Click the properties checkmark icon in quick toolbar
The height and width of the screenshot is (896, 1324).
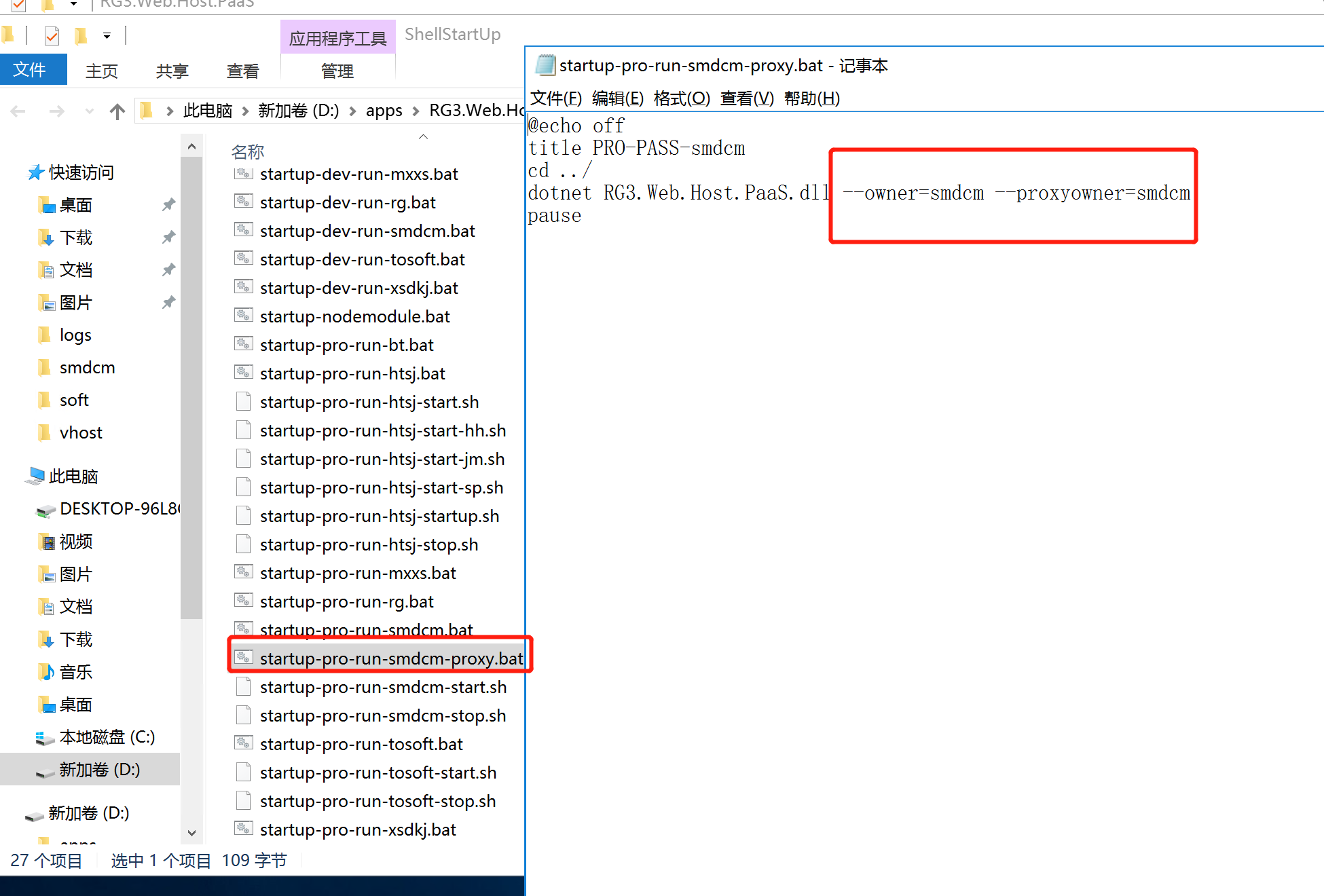point(52,35)
